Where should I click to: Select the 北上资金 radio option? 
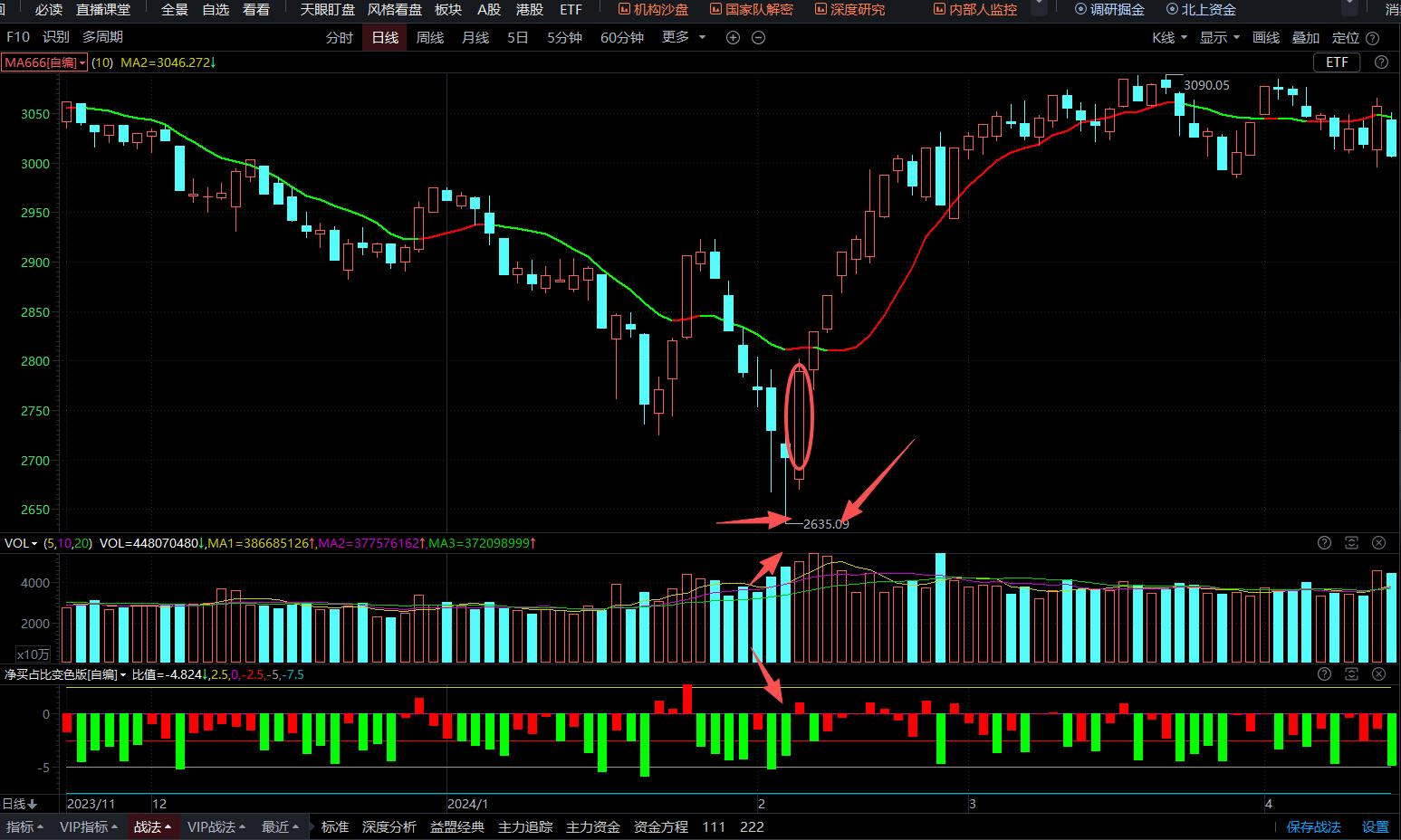click(x=1201, y=9)
